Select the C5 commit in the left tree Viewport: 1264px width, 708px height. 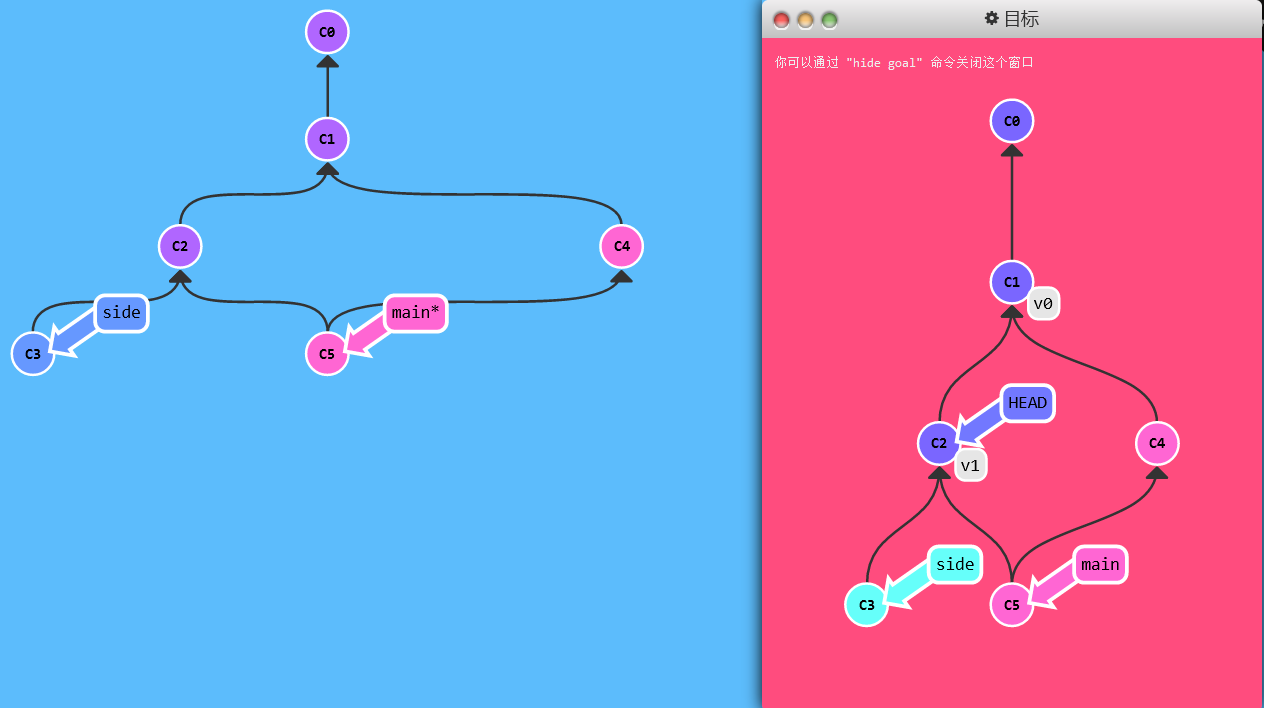click(x=327, y=354)
